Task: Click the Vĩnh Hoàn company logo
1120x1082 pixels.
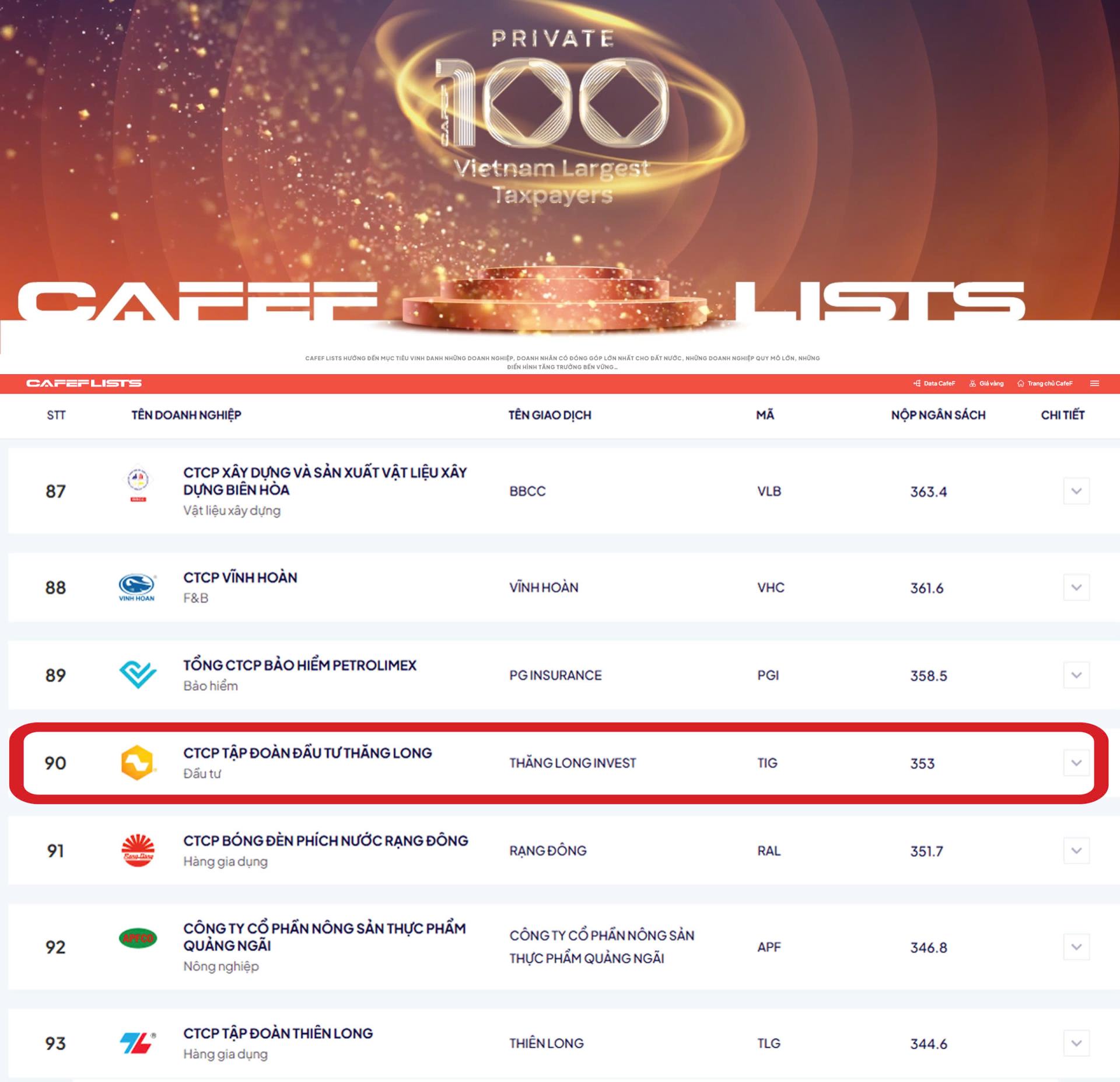Action: pos(137,587)
